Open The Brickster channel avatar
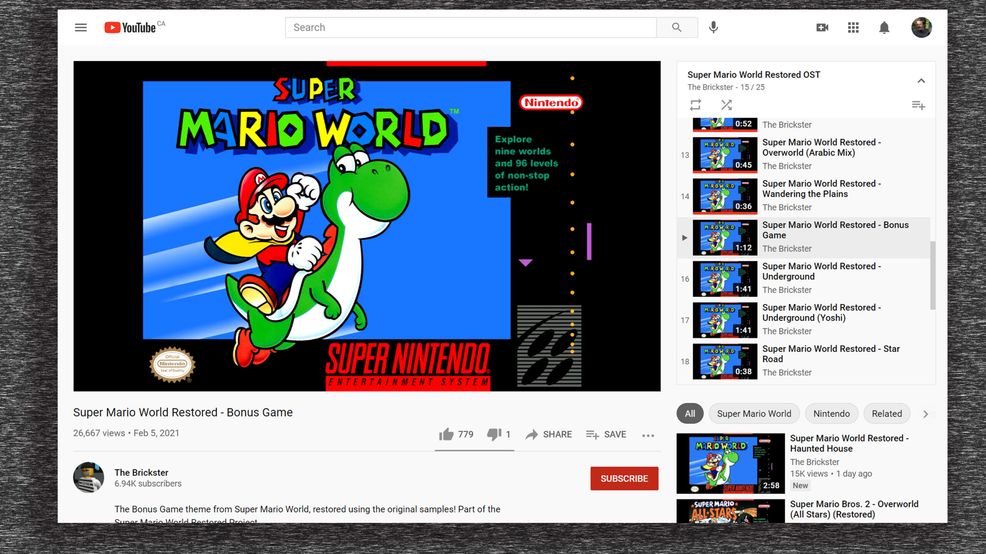 (x=89, y=477)
